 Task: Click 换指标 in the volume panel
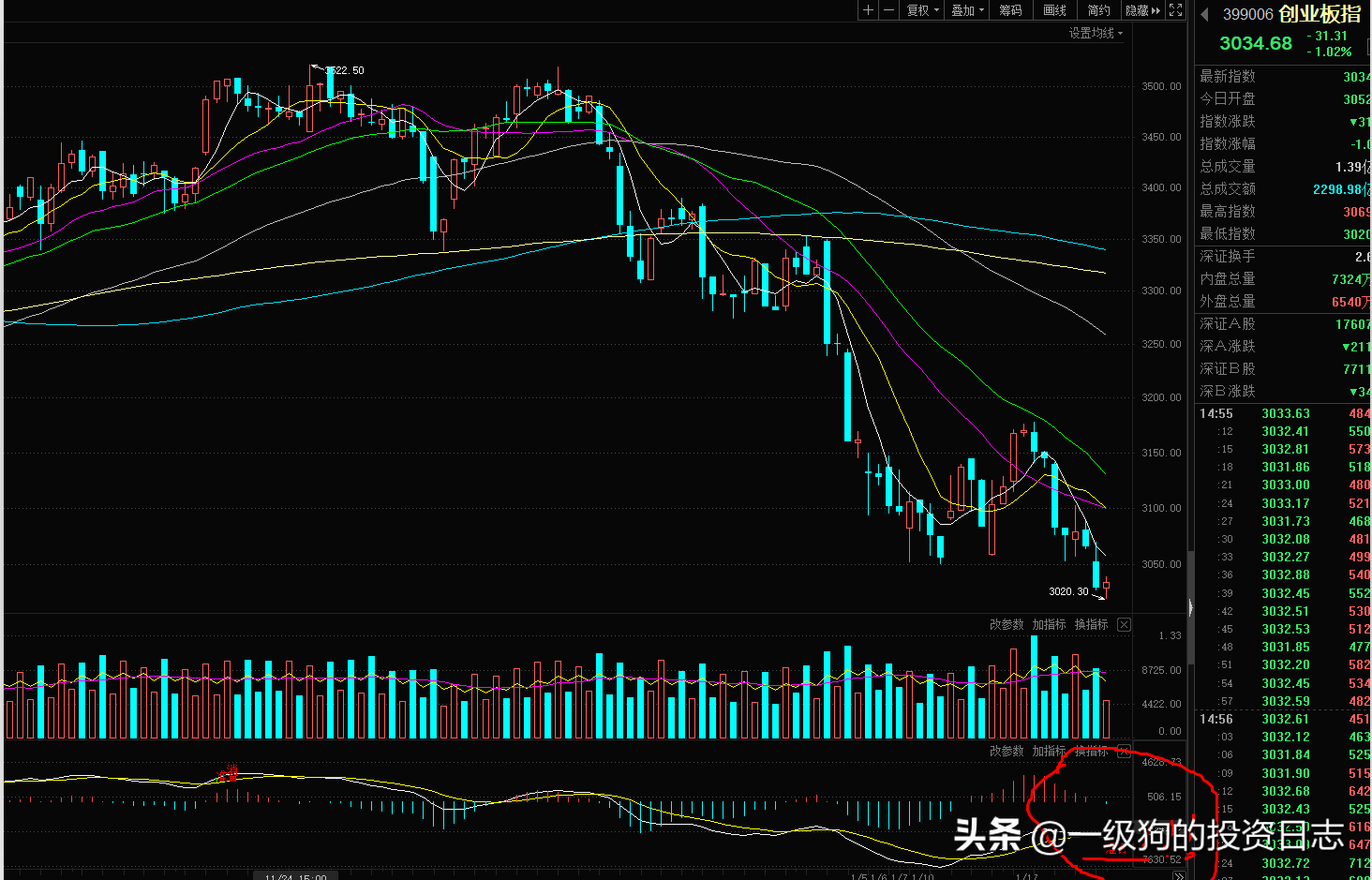click(1091, 625)
